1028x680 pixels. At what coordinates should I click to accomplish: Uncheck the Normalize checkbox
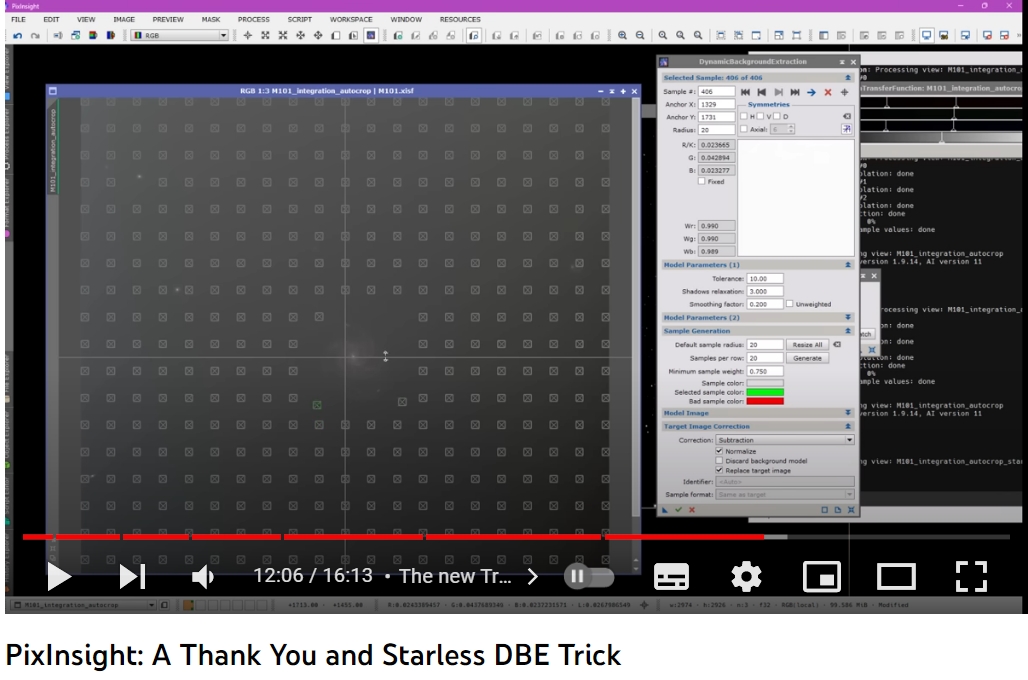coord(719,451)
